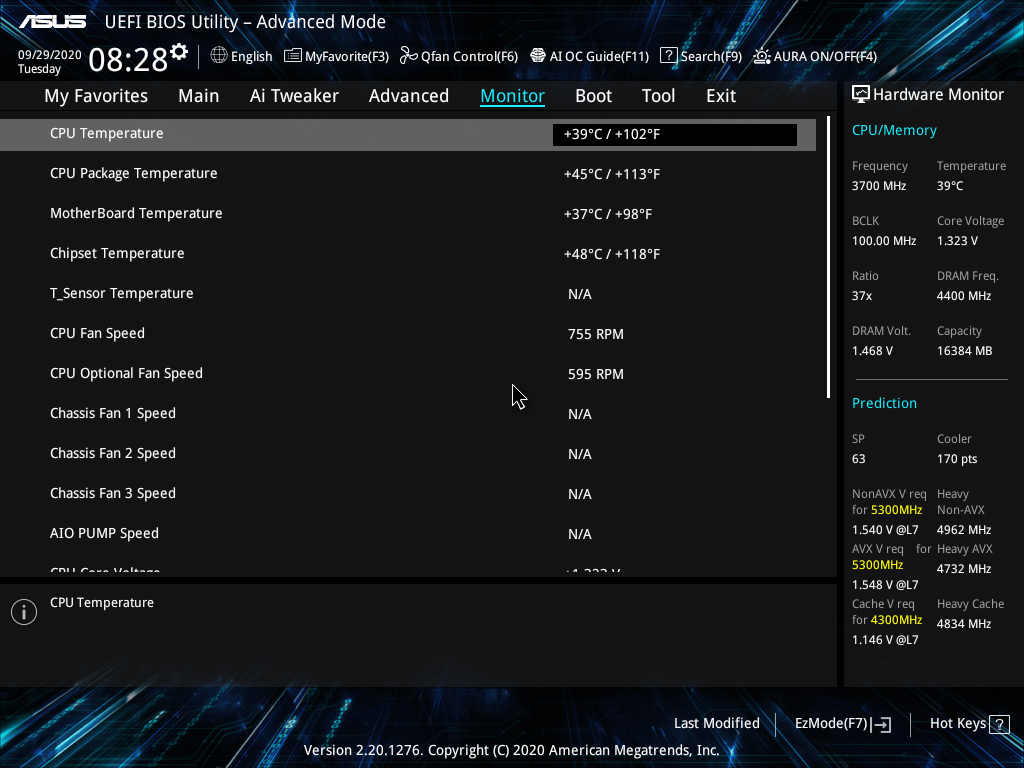Click the AURA light bulb icon
Image resolution: width=1024 pixels, height=768 pixels.
[761, 56]
